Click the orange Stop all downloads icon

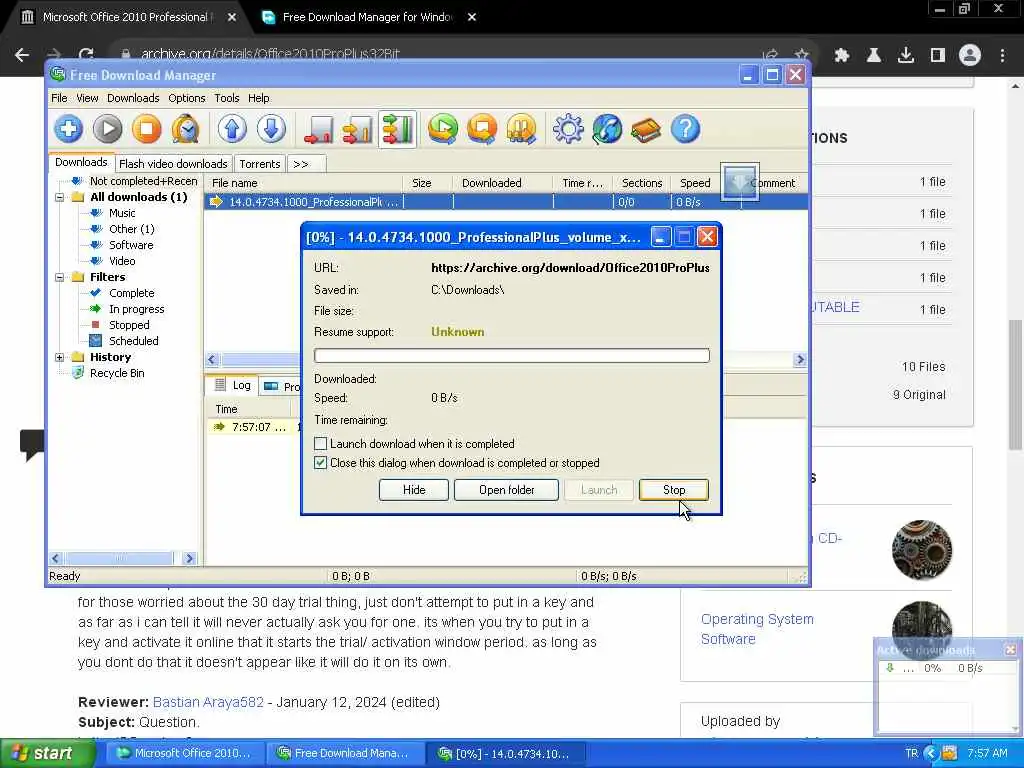482,129
